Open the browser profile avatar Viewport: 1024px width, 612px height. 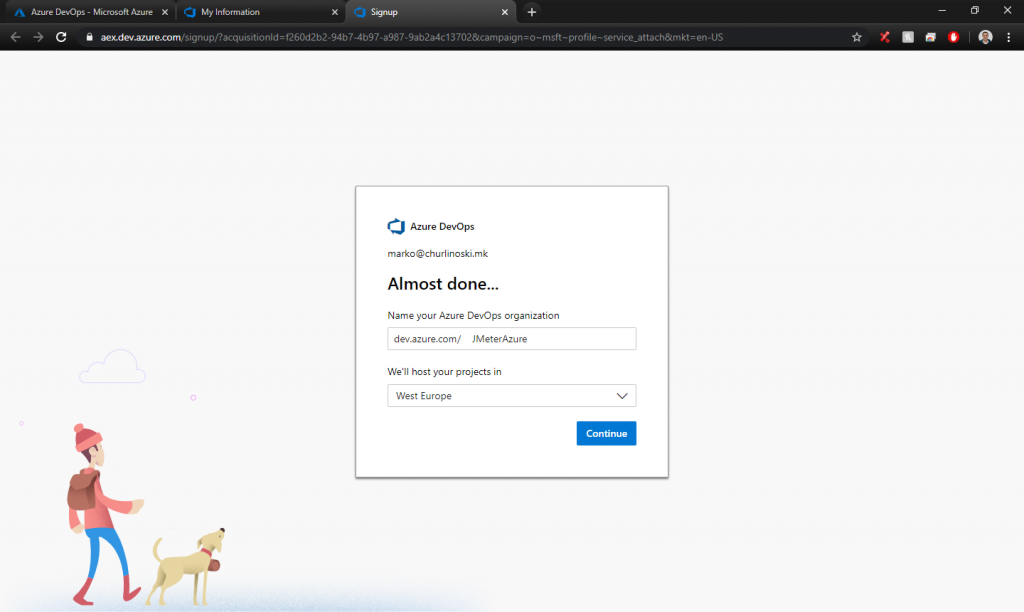pos(985,37)
